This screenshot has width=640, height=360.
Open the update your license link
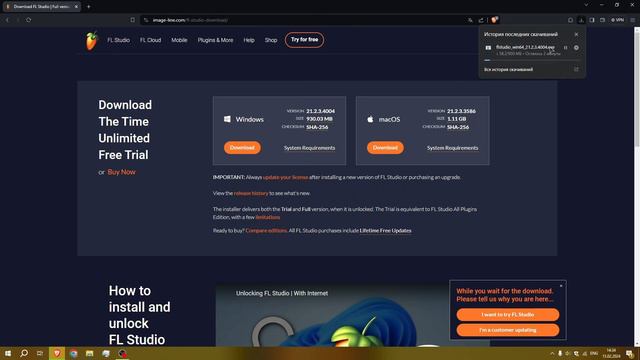(x=285, y=177)
